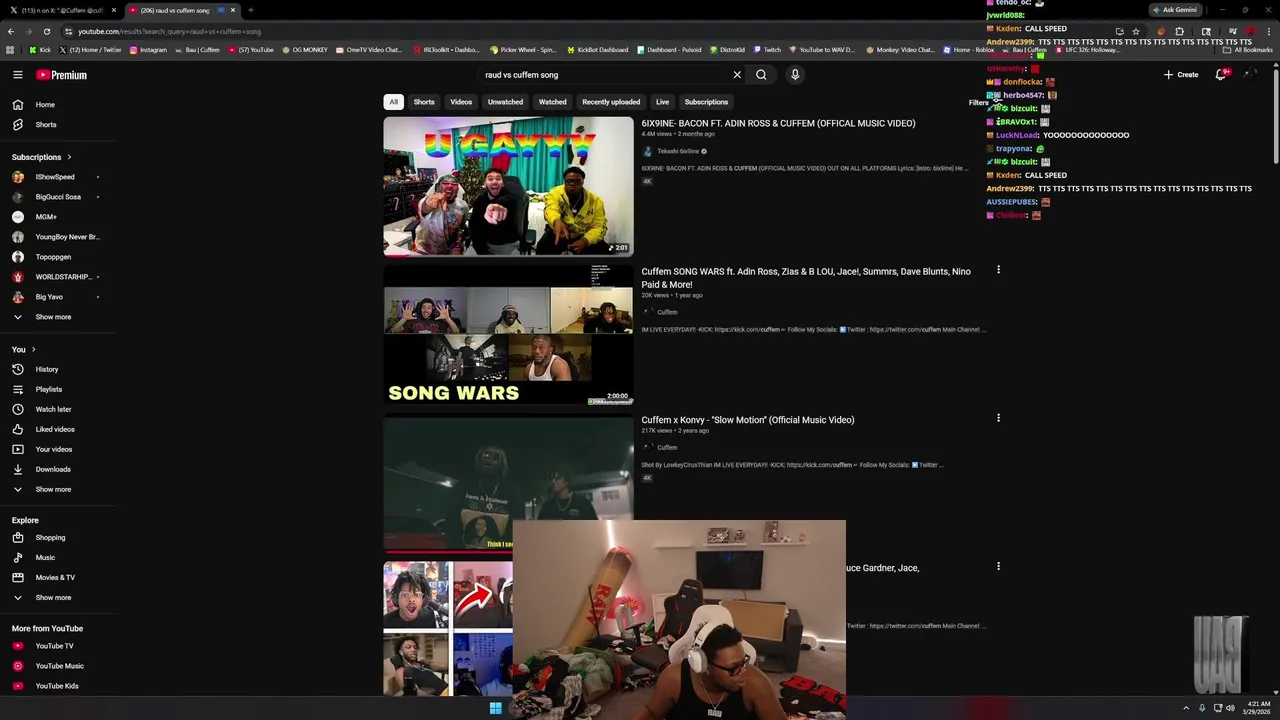Go back in the browser
The height and width of the screenshot is (720, 1280).
tap(11, 31)
